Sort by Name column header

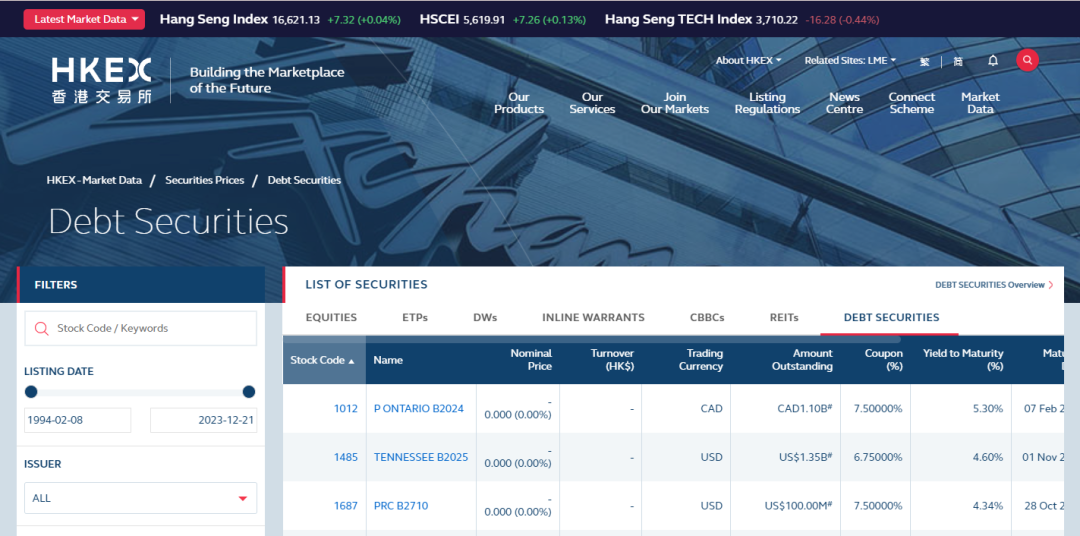point(388,360)
